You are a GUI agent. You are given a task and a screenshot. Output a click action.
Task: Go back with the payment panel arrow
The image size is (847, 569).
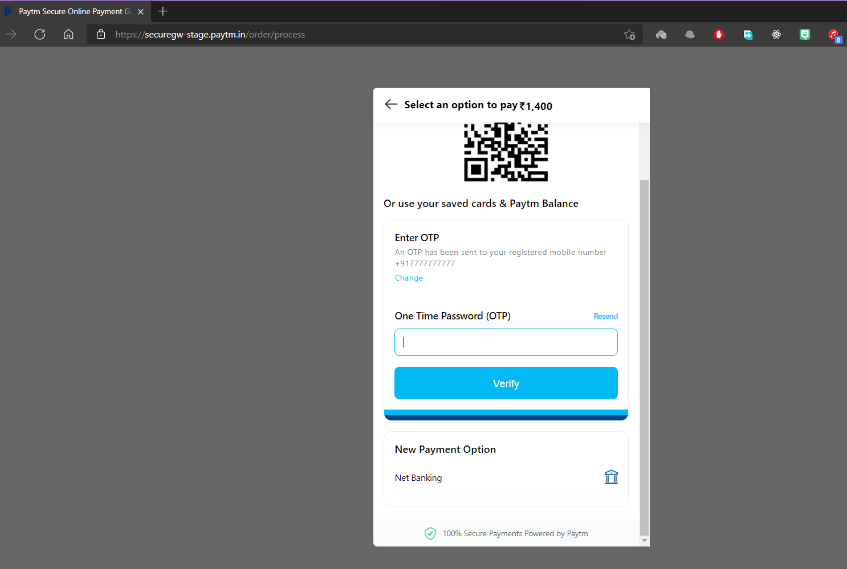[391, 104]
